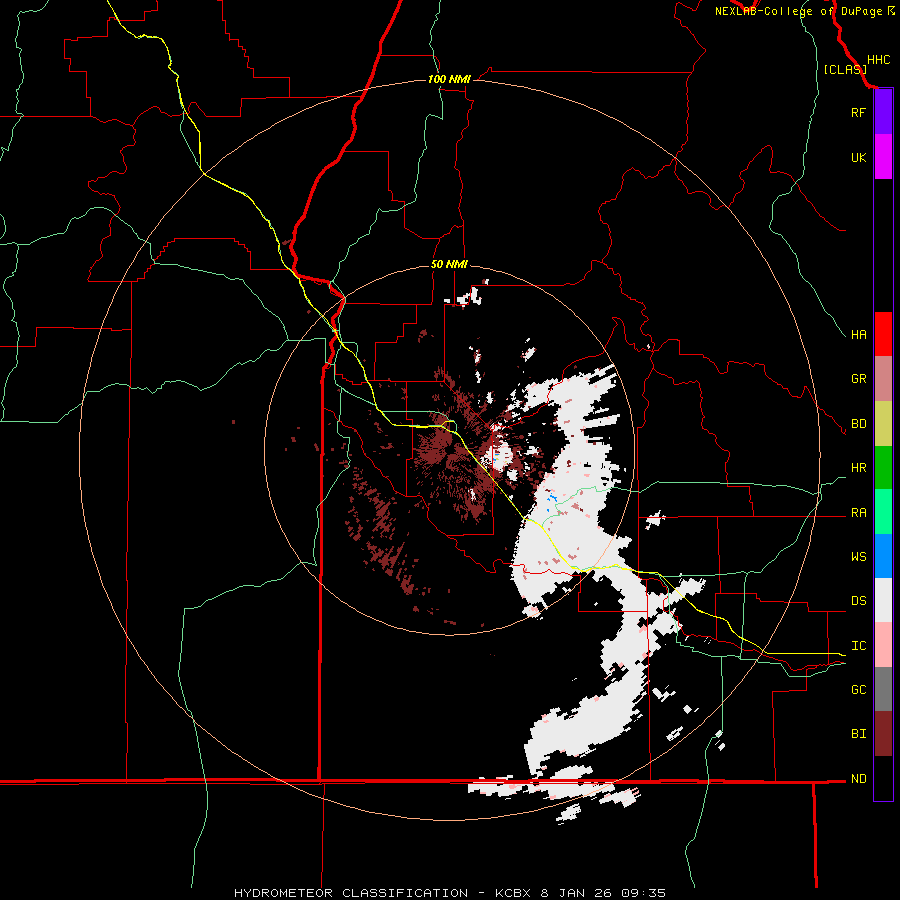Screen dimensions: 900x900
Task: Click the WS blue legend swatch
Action: point(883,556)
